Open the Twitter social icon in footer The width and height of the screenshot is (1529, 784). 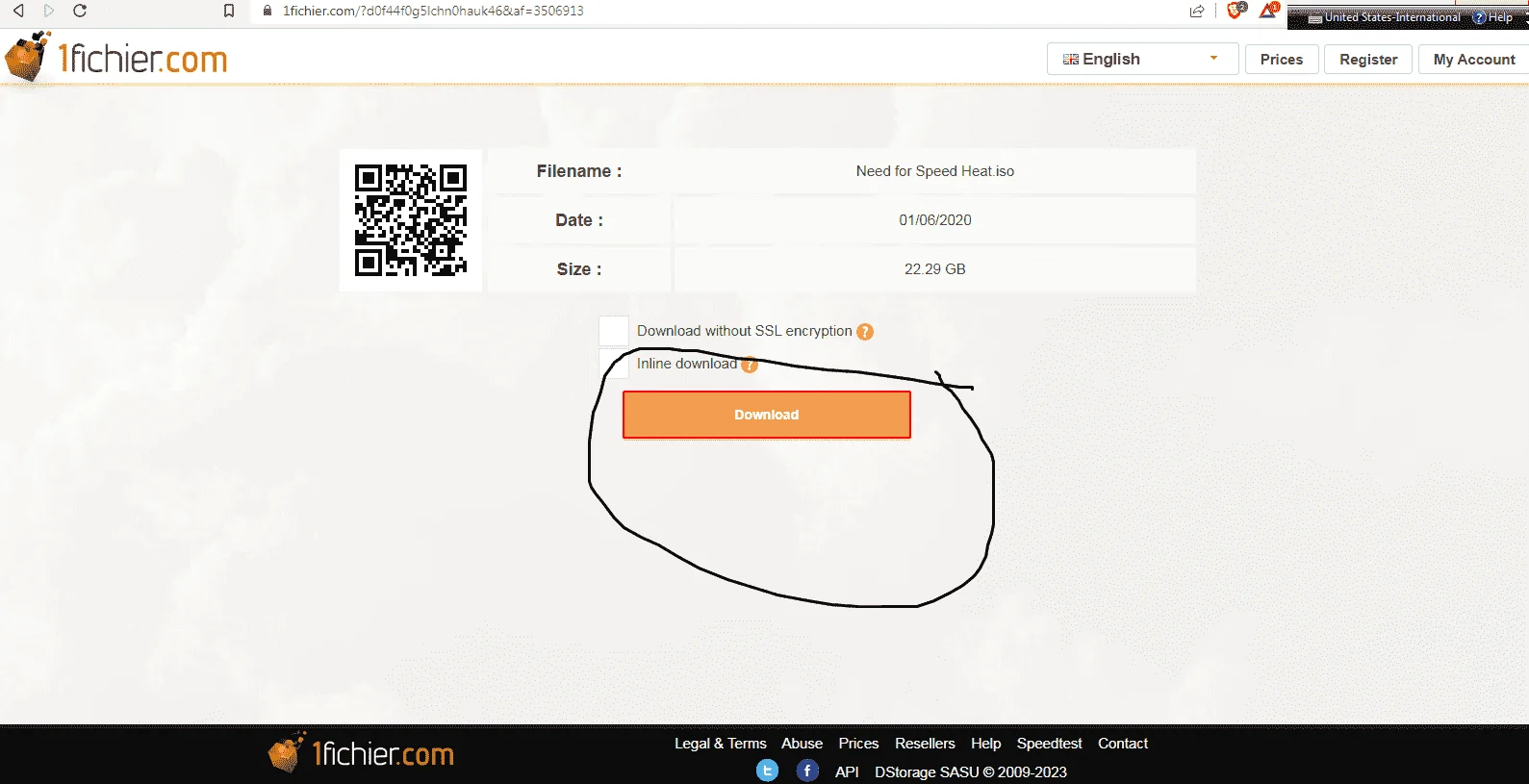click(x=767, y=771)
